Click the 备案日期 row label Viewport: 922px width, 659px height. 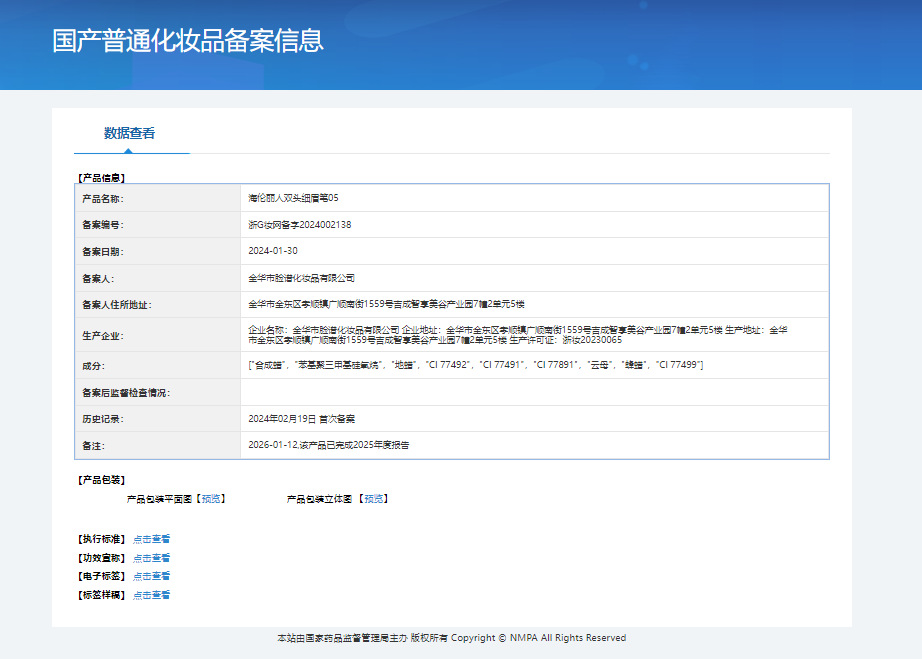point(103,252)
